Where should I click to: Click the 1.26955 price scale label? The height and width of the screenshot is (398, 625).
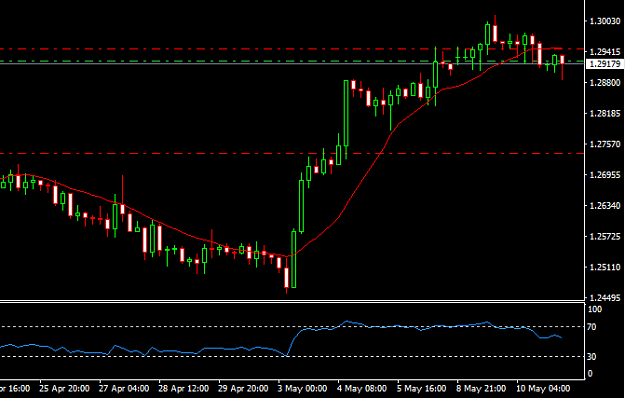coord(605,174)
